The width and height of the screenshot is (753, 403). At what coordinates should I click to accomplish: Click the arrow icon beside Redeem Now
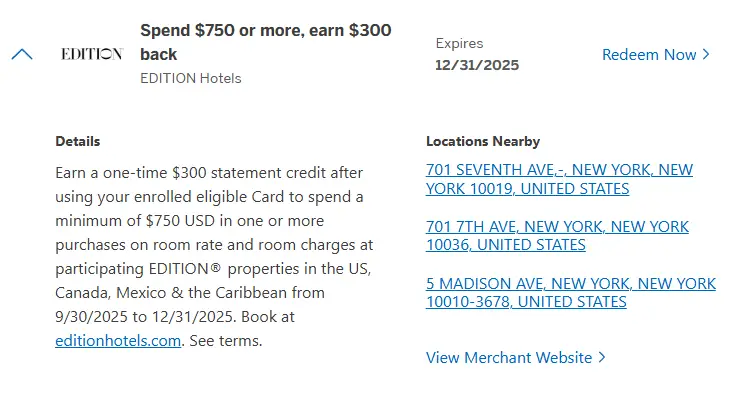[x=706, y=54]
